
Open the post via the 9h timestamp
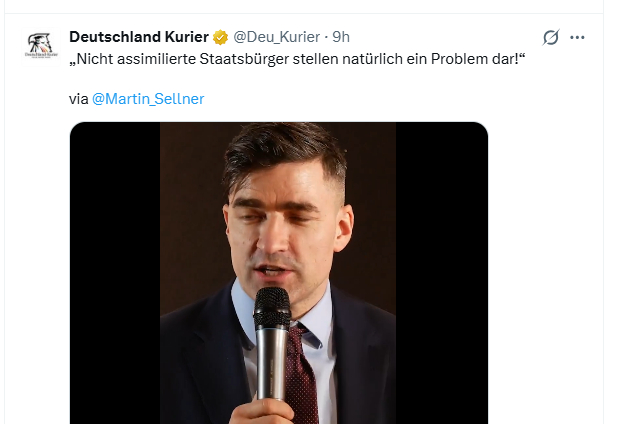[x=341, y=38]
